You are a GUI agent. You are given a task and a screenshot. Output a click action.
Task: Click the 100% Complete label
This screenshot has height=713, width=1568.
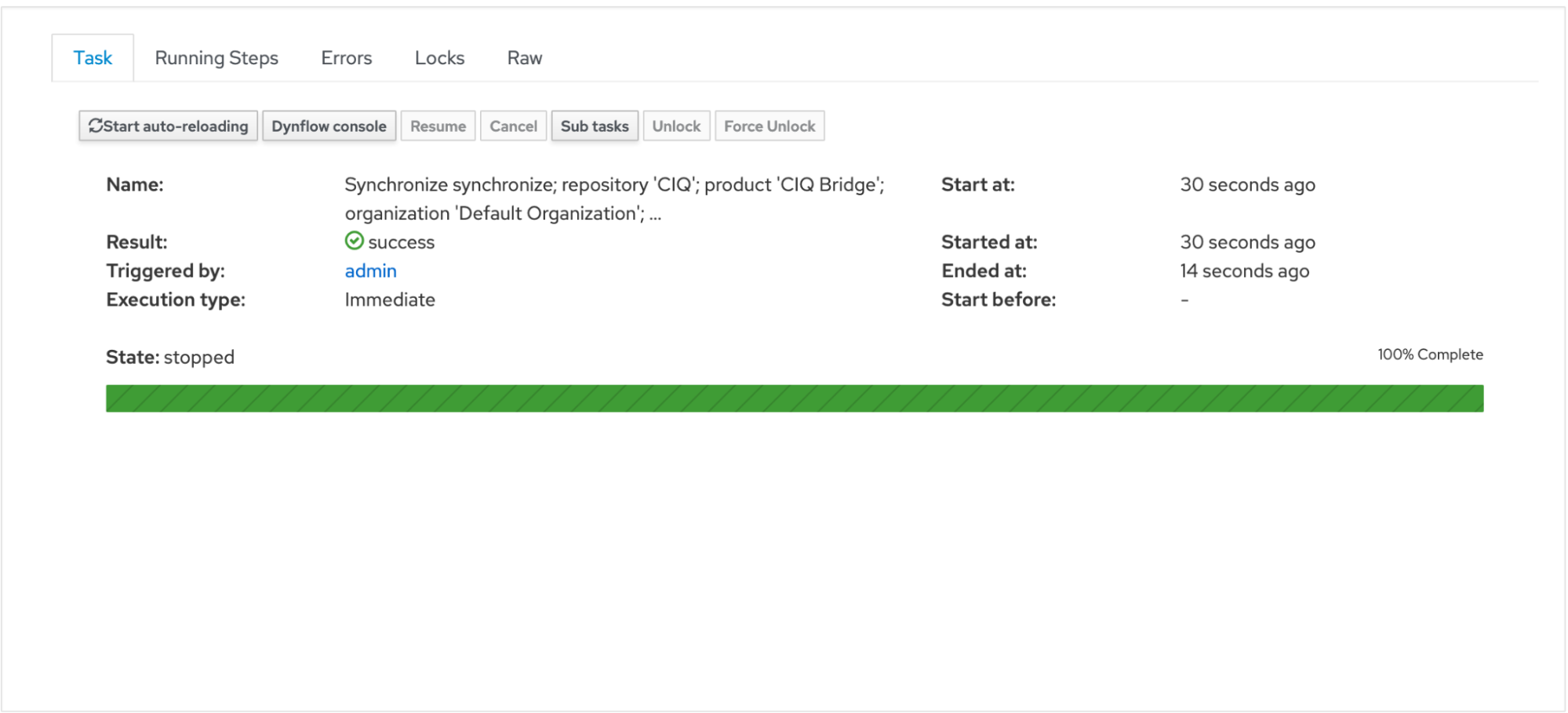pyautogui.click(x=1429, y=355)
